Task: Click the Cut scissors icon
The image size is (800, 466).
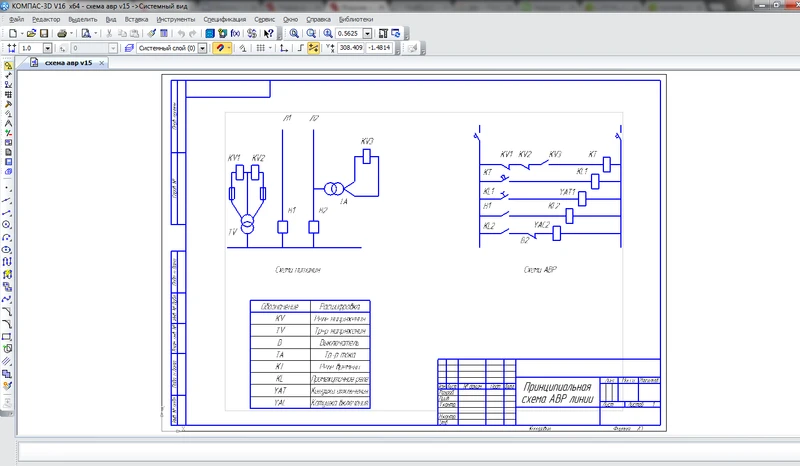Action: click(107, 33)
